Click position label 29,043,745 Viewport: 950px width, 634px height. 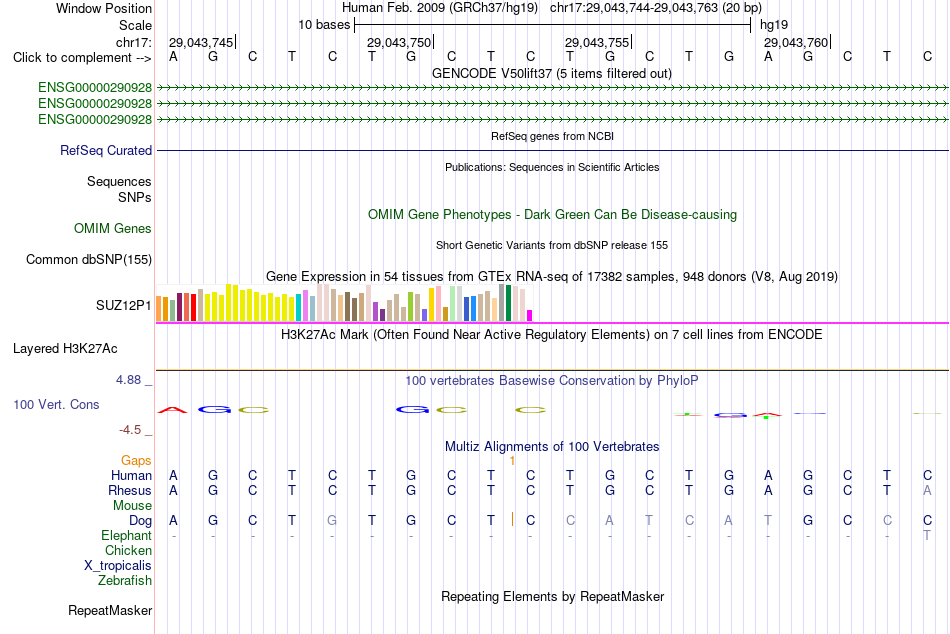pos(201,42)
